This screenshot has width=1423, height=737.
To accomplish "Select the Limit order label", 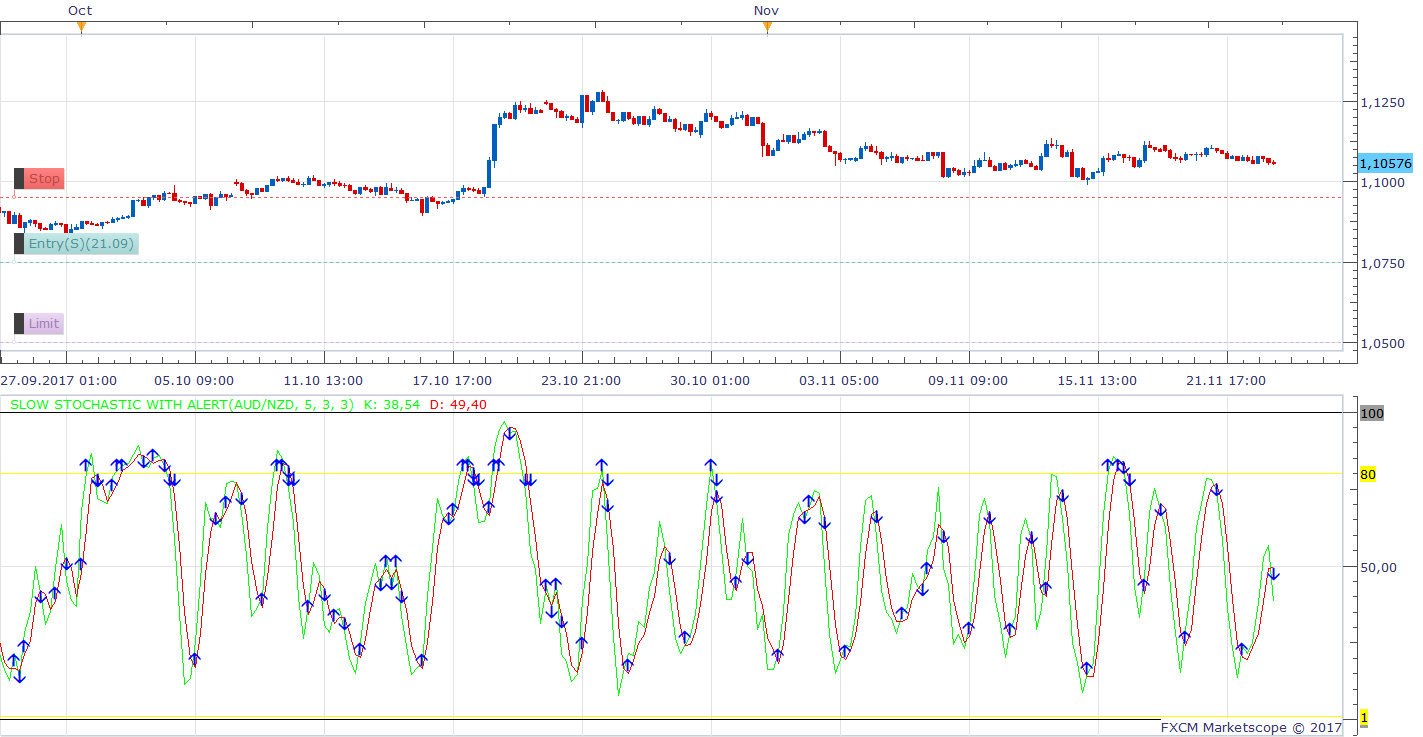I will tap(44, 323).
